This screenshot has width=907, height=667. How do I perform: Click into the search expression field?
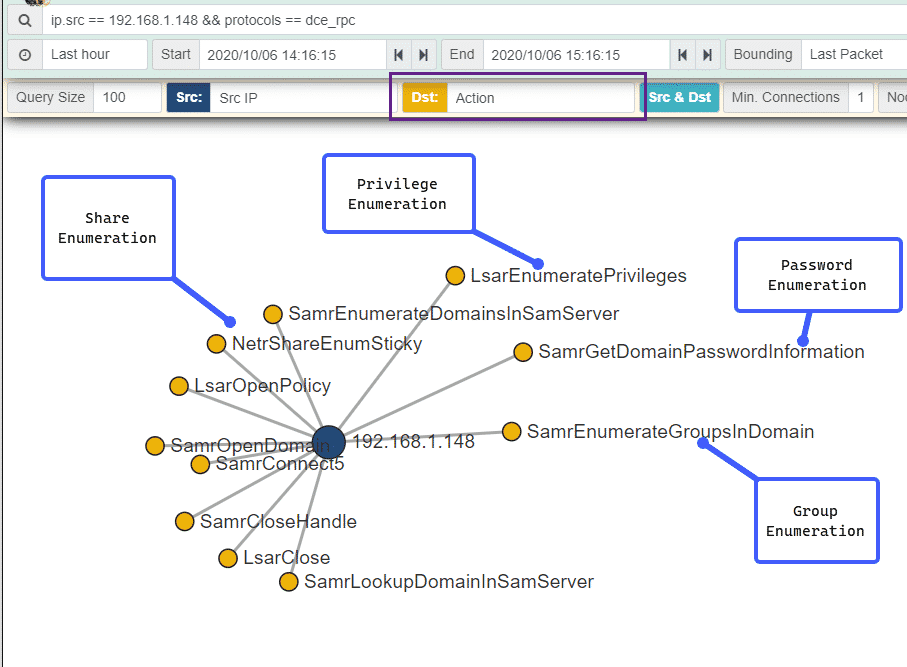[470, 19]
